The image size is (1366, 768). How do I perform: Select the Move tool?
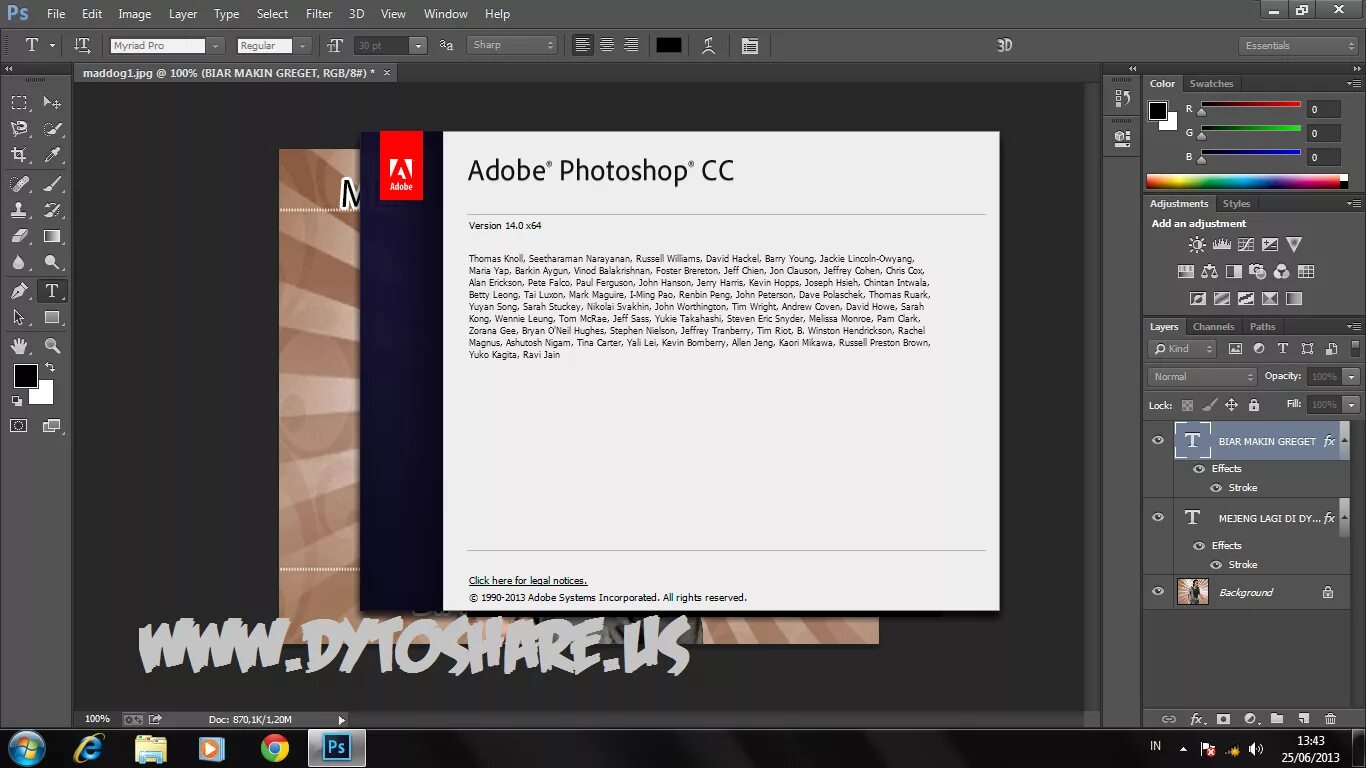point(52,102)
